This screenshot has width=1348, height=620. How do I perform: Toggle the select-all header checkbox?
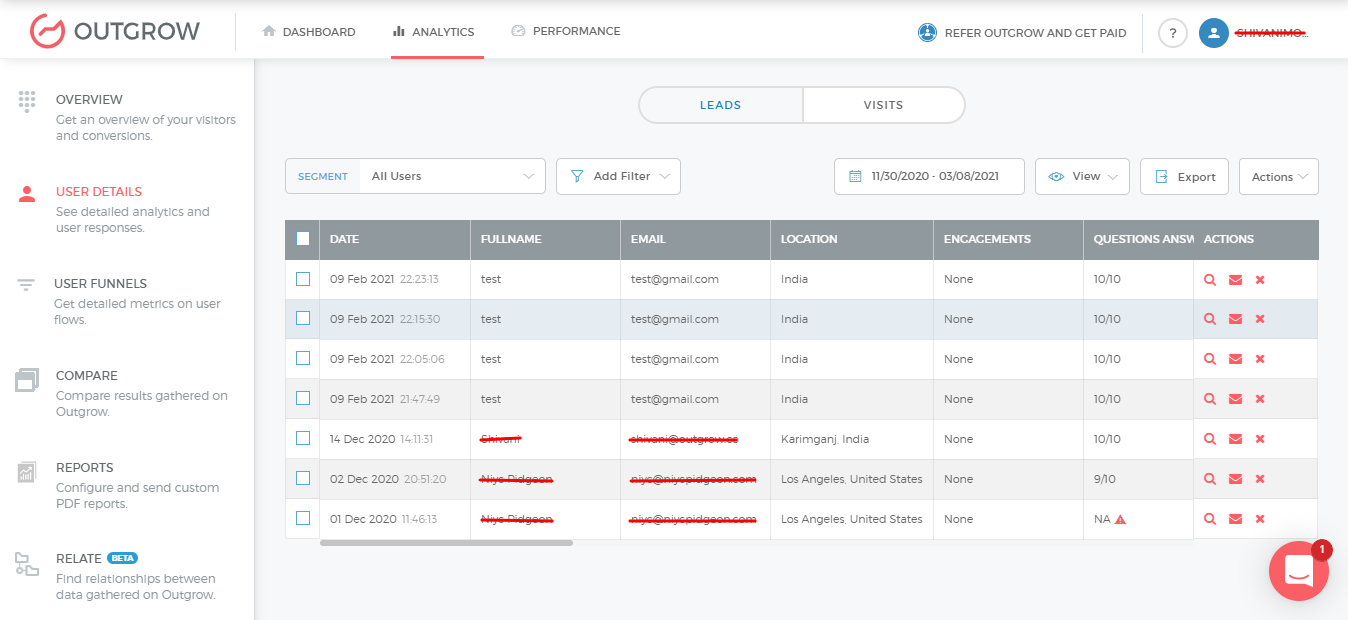point(303,239)
